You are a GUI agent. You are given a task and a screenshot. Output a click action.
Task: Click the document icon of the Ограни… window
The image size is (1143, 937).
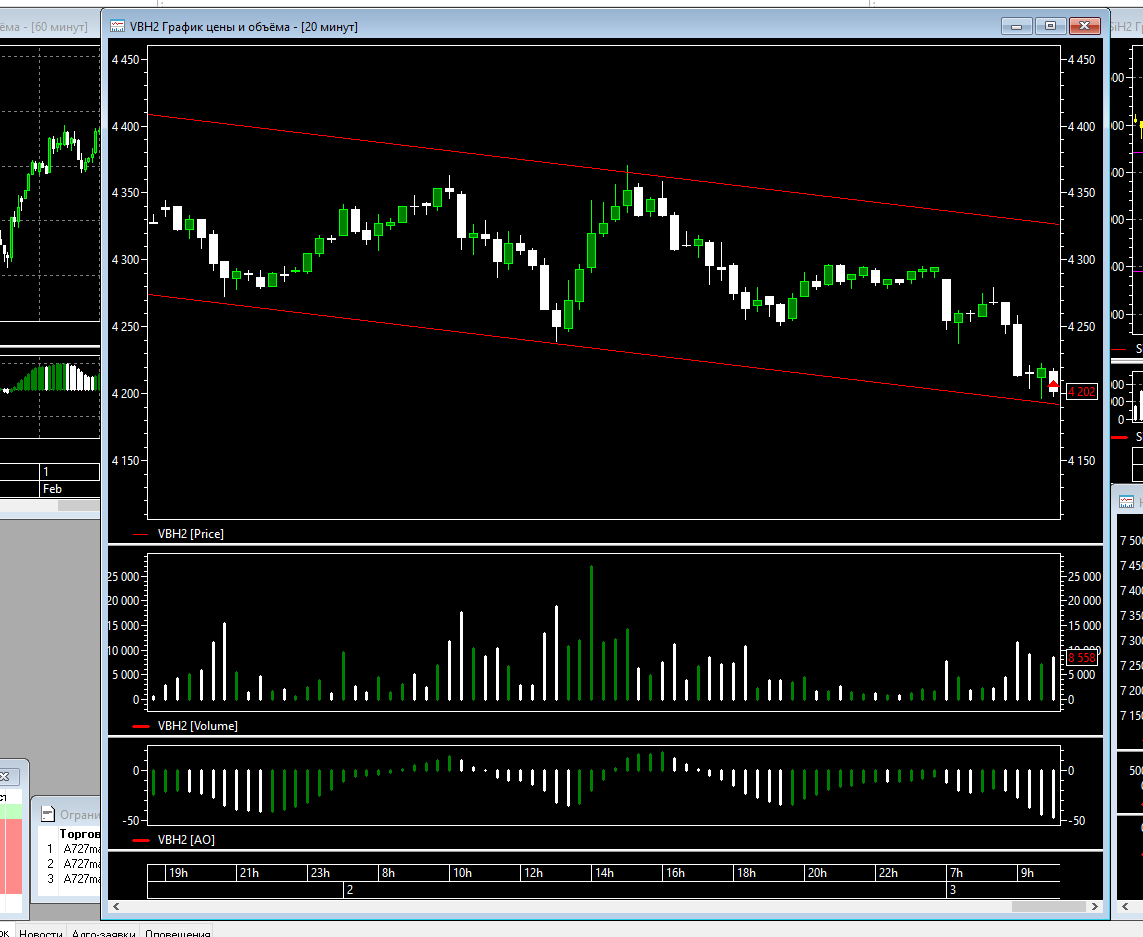(x=48, y=814)
